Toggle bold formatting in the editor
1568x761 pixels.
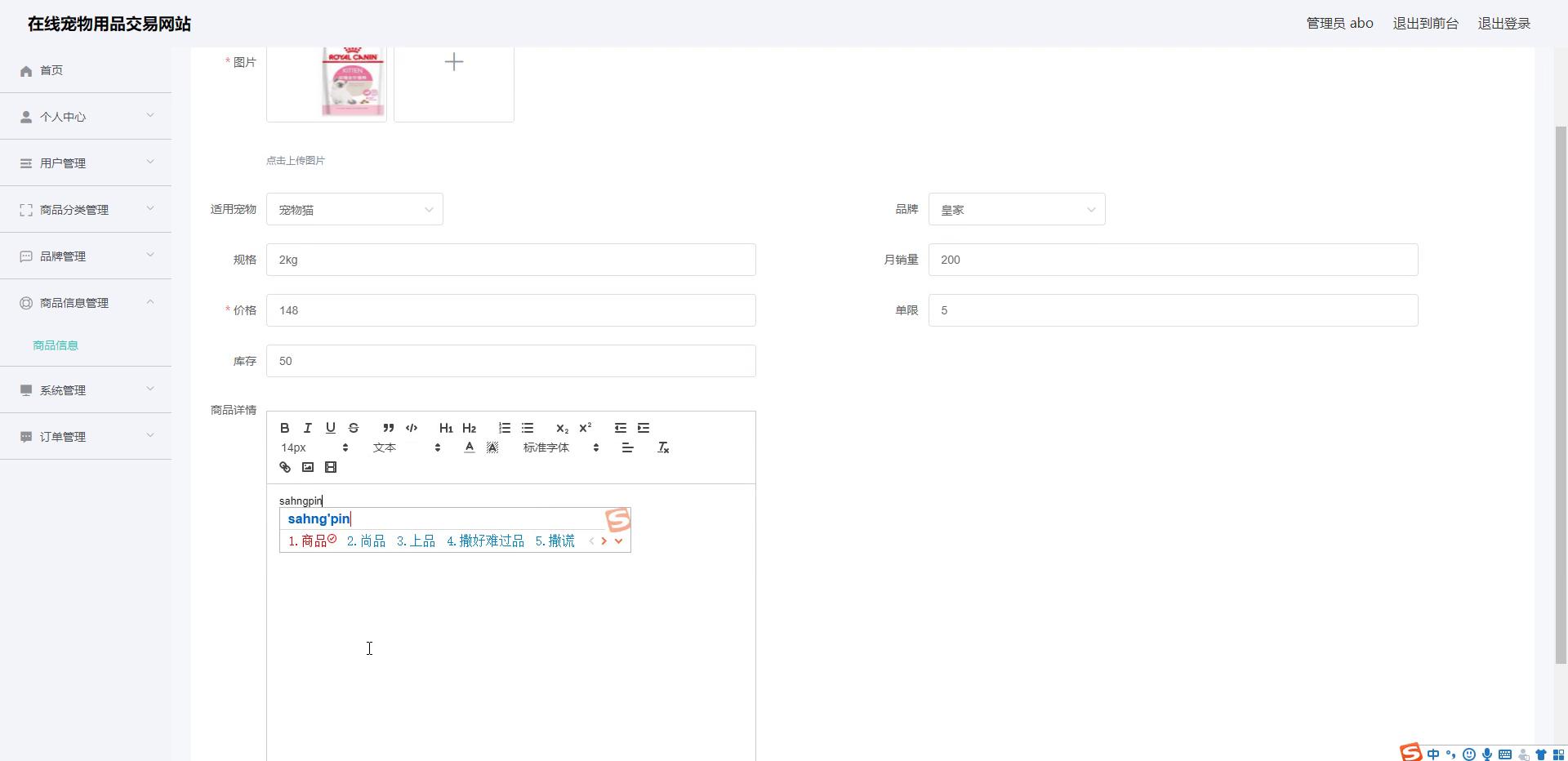285,428
